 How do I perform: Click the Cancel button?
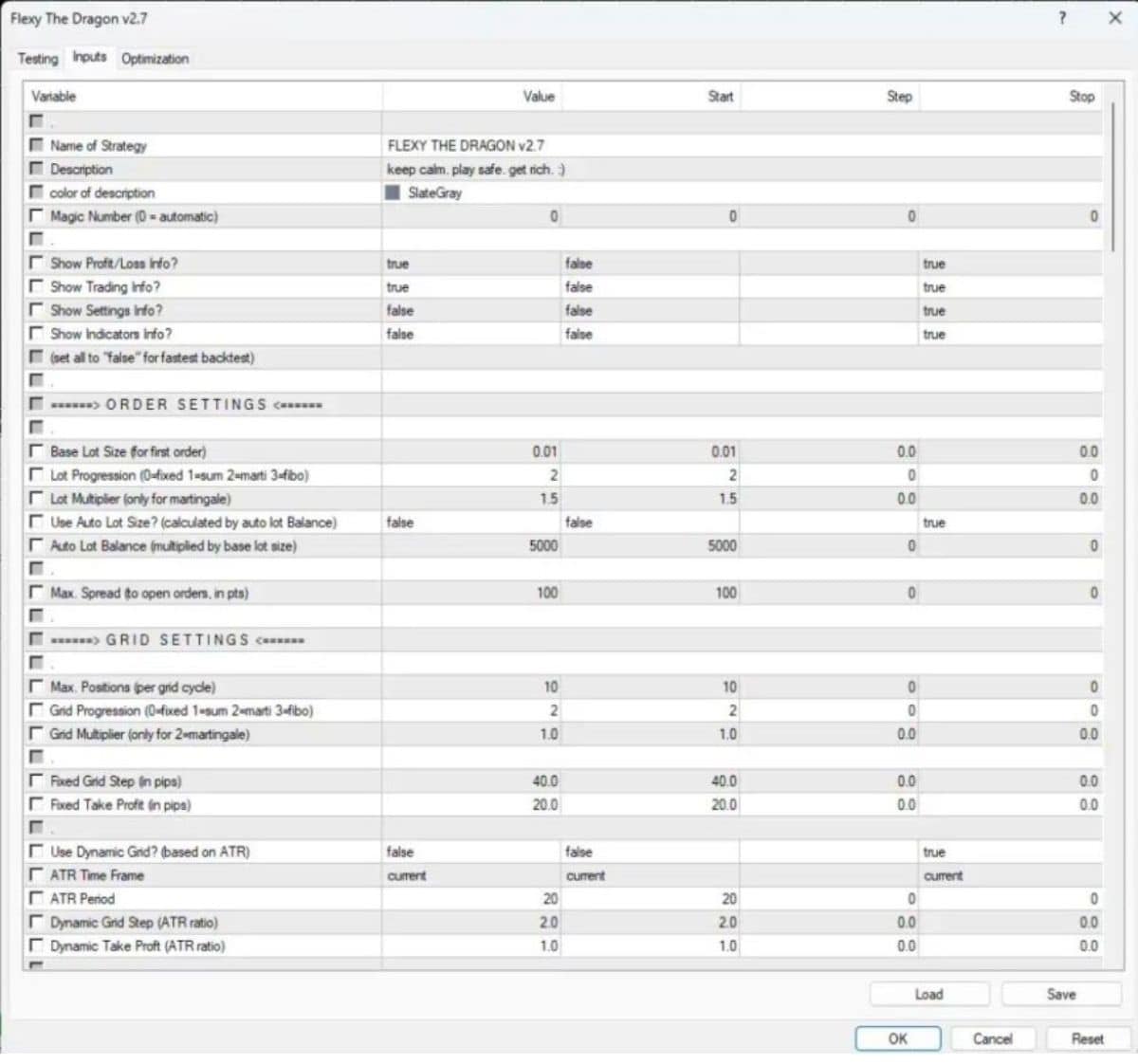[992, 1038]
